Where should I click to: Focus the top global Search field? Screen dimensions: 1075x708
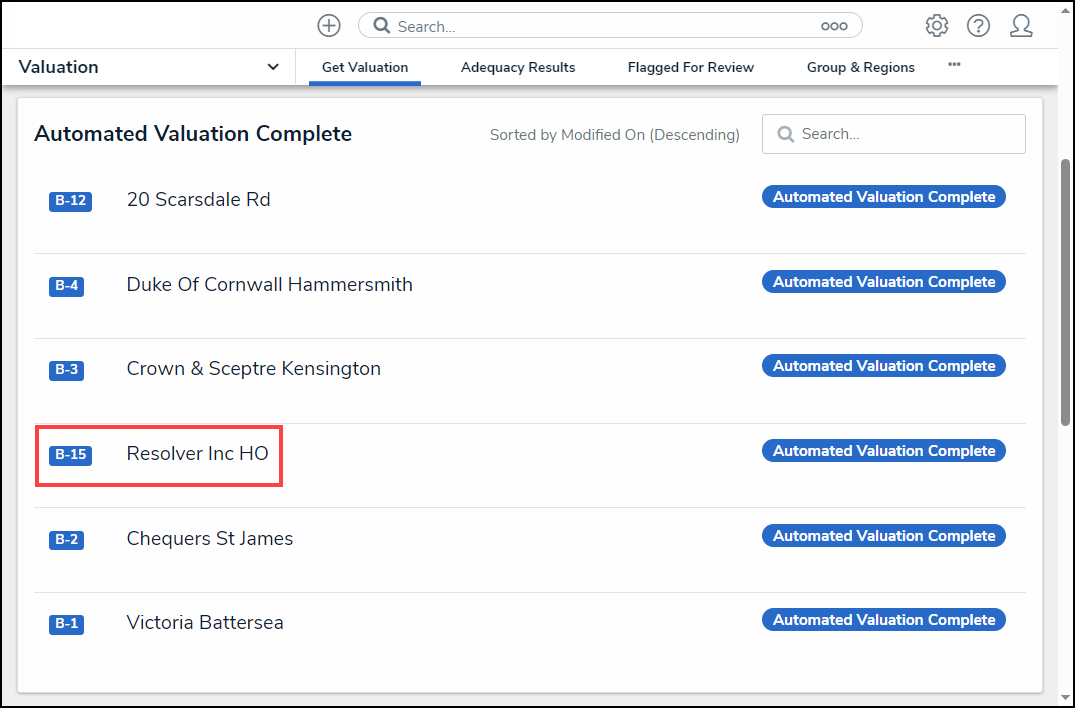[x=610, y=26]
